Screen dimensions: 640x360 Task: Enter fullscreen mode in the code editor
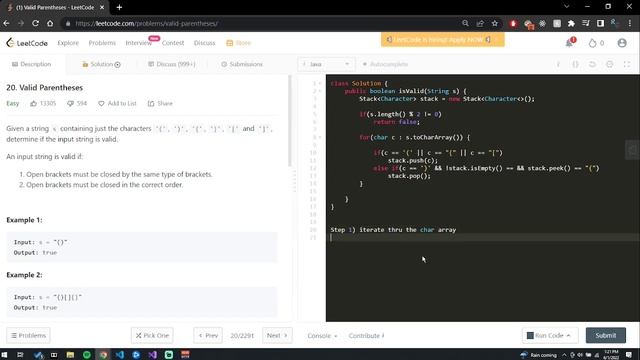[x=627, y=64]
